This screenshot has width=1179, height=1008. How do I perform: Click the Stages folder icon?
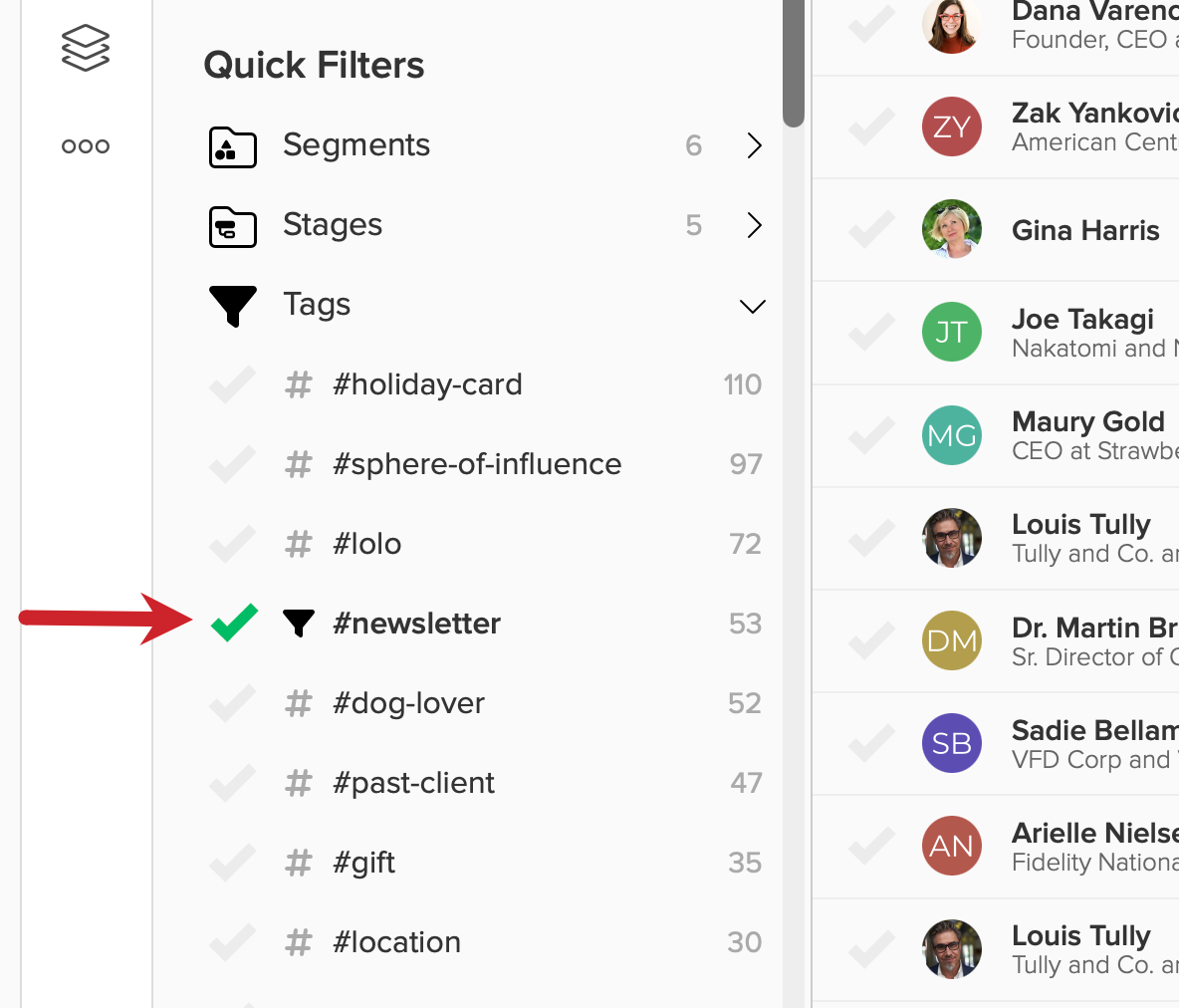pyautogui.click(x=233, y=226)
